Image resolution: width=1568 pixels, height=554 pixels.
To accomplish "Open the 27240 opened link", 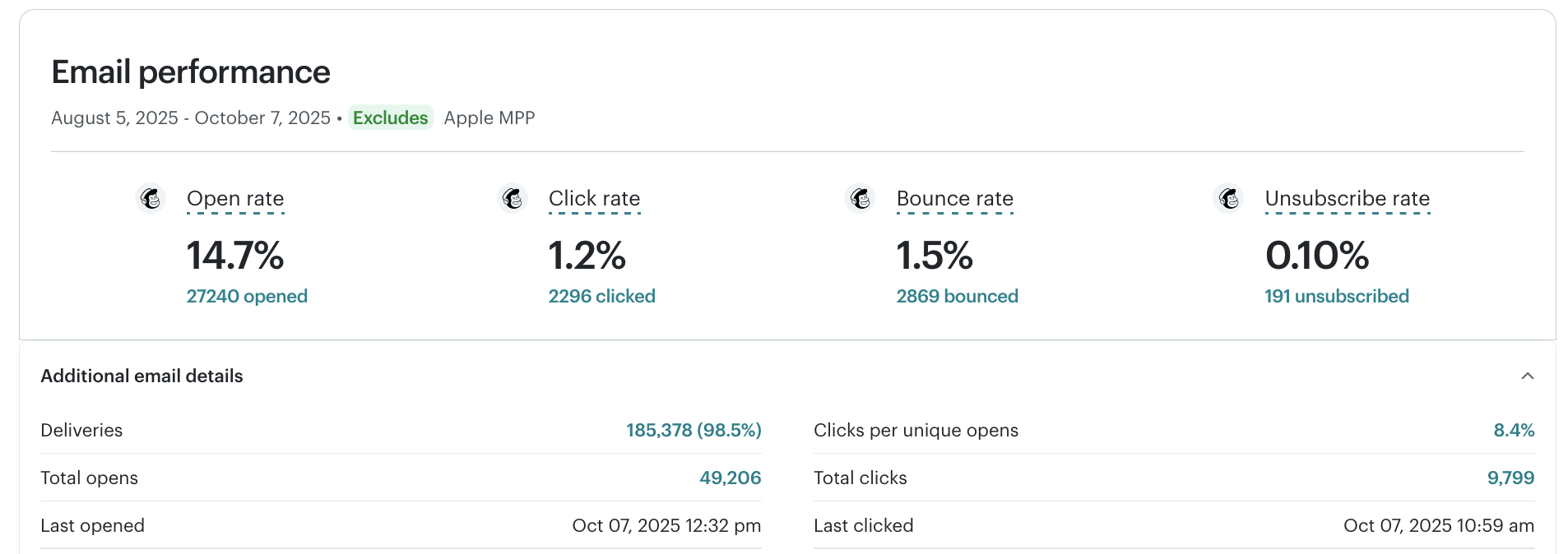I will click(246, 296).
